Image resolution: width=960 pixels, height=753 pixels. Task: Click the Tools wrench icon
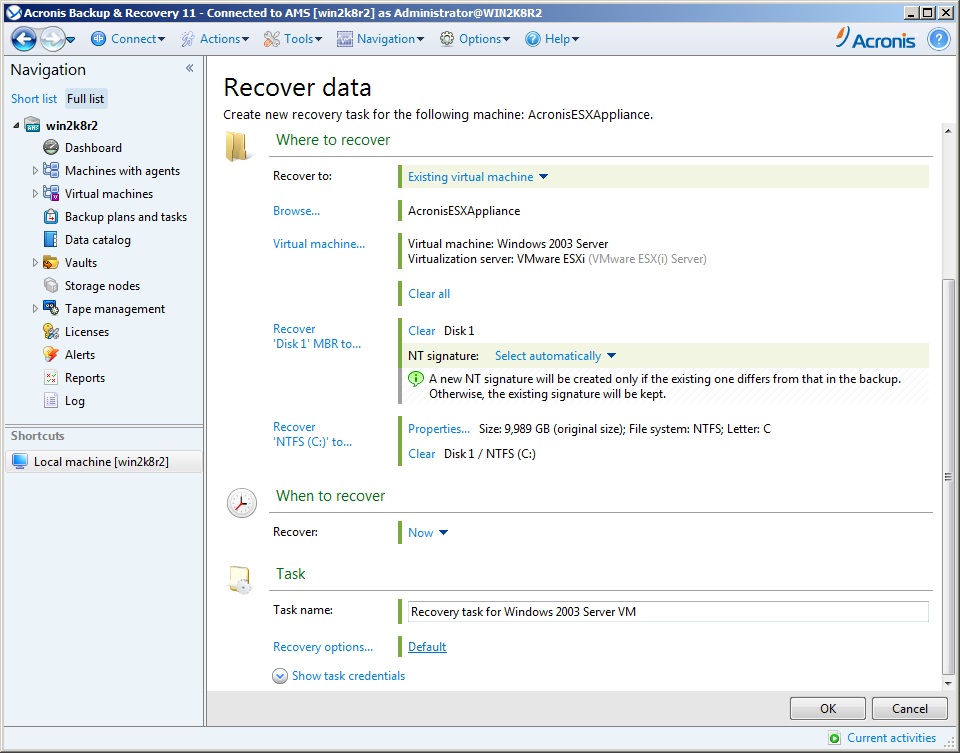pyautogui.click(x=271, y=39)
